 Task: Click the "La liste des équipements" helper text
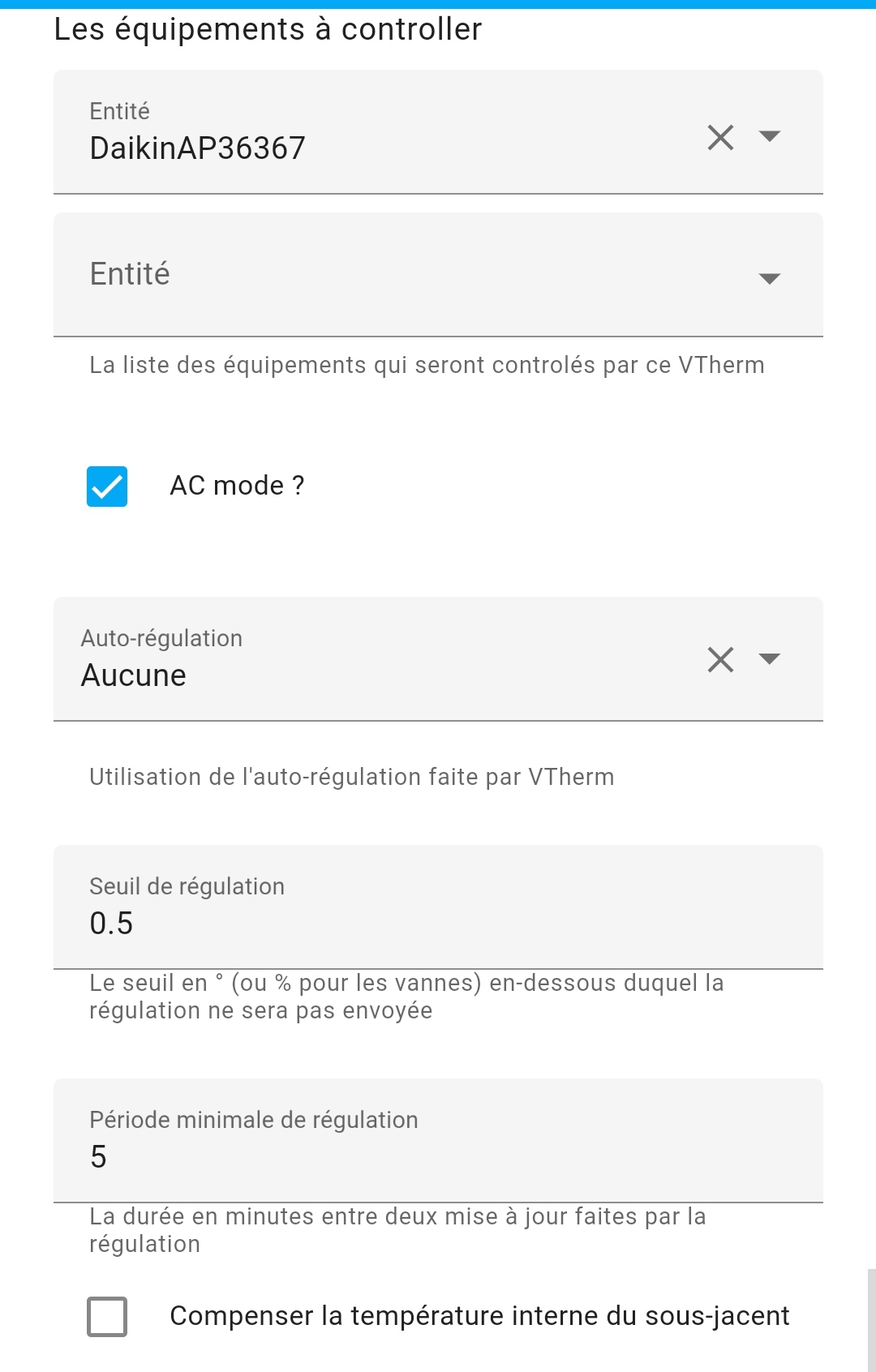click(x=427, y=365)
